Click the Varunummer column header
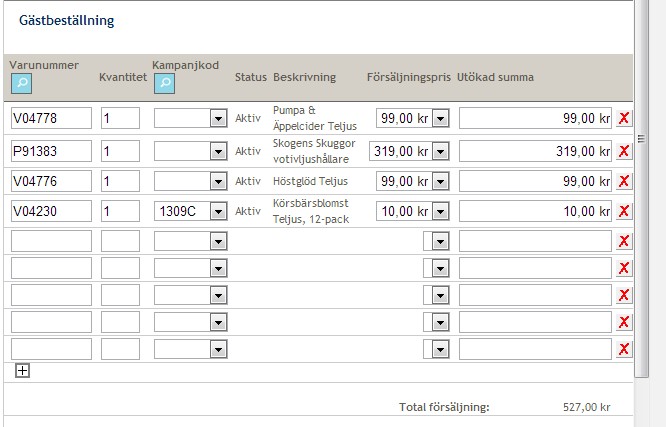 coord(44,65)
